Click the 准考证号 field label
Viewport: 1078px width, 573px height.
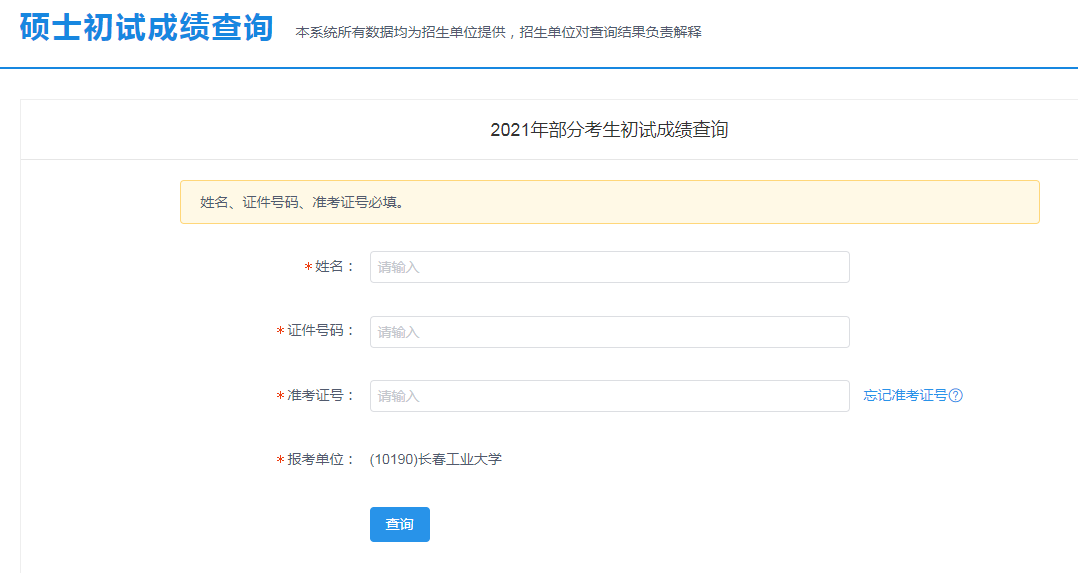(x=320, y=396)
